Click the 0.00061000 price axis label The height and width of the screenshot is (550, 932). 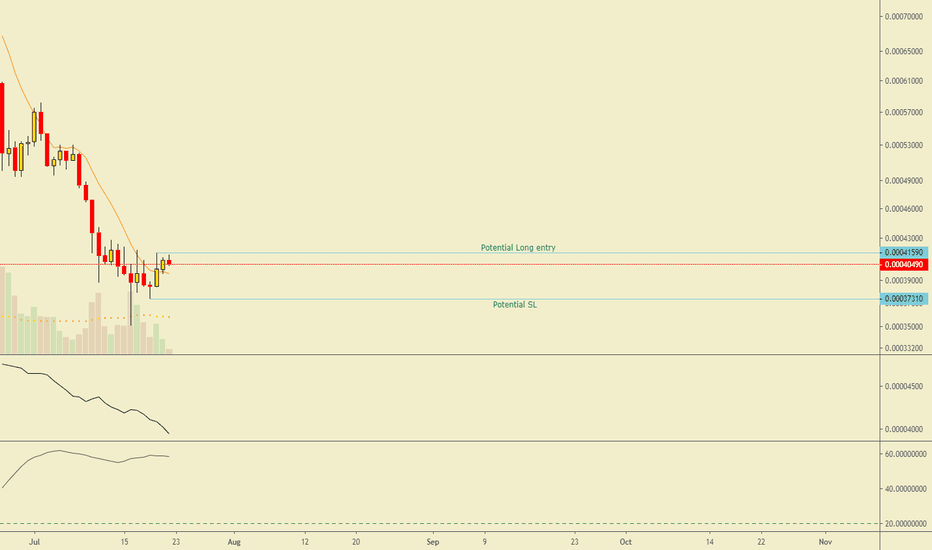coord(903,81)
